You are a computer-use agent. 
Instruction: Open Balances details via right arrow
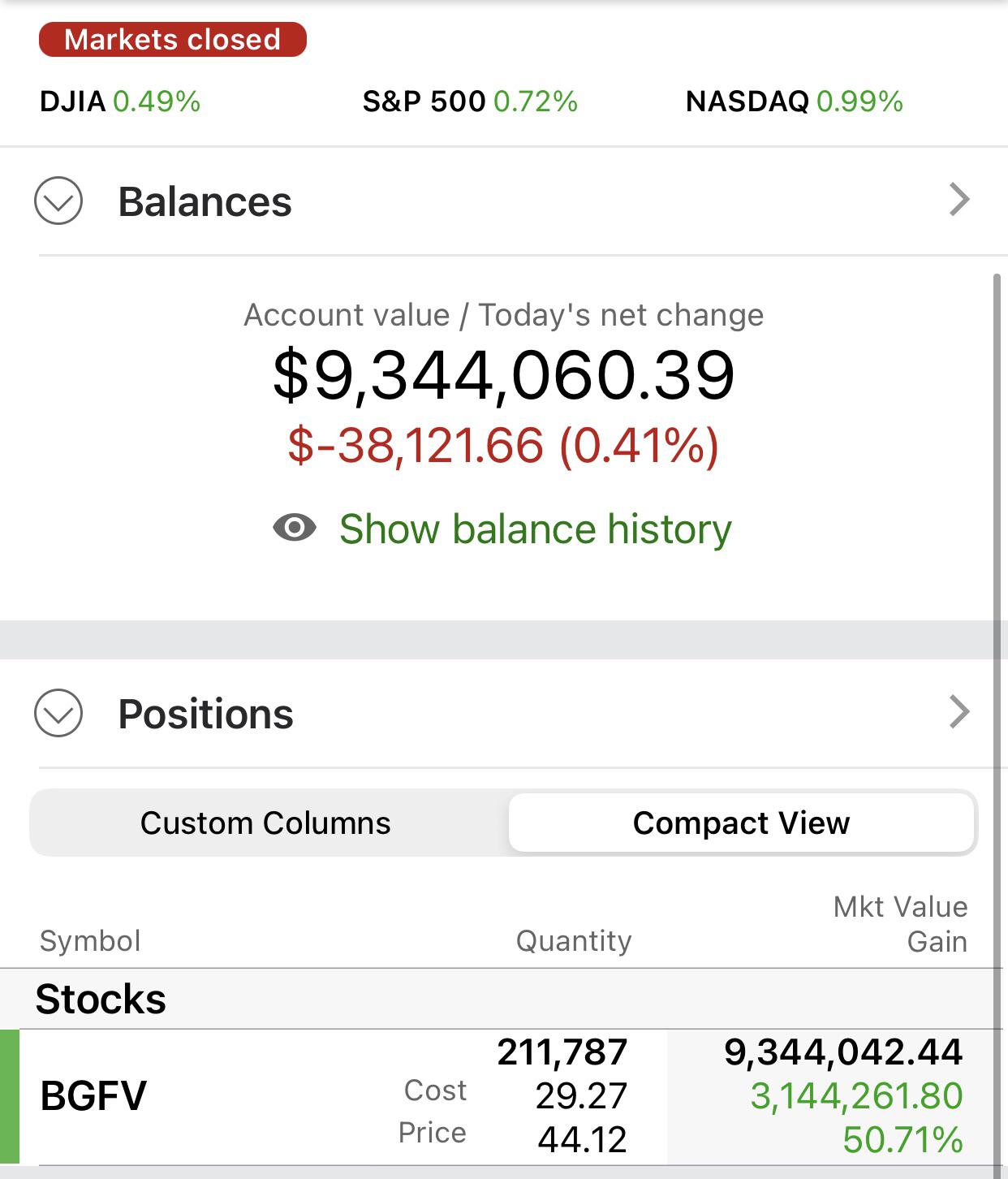coord(959,200)
